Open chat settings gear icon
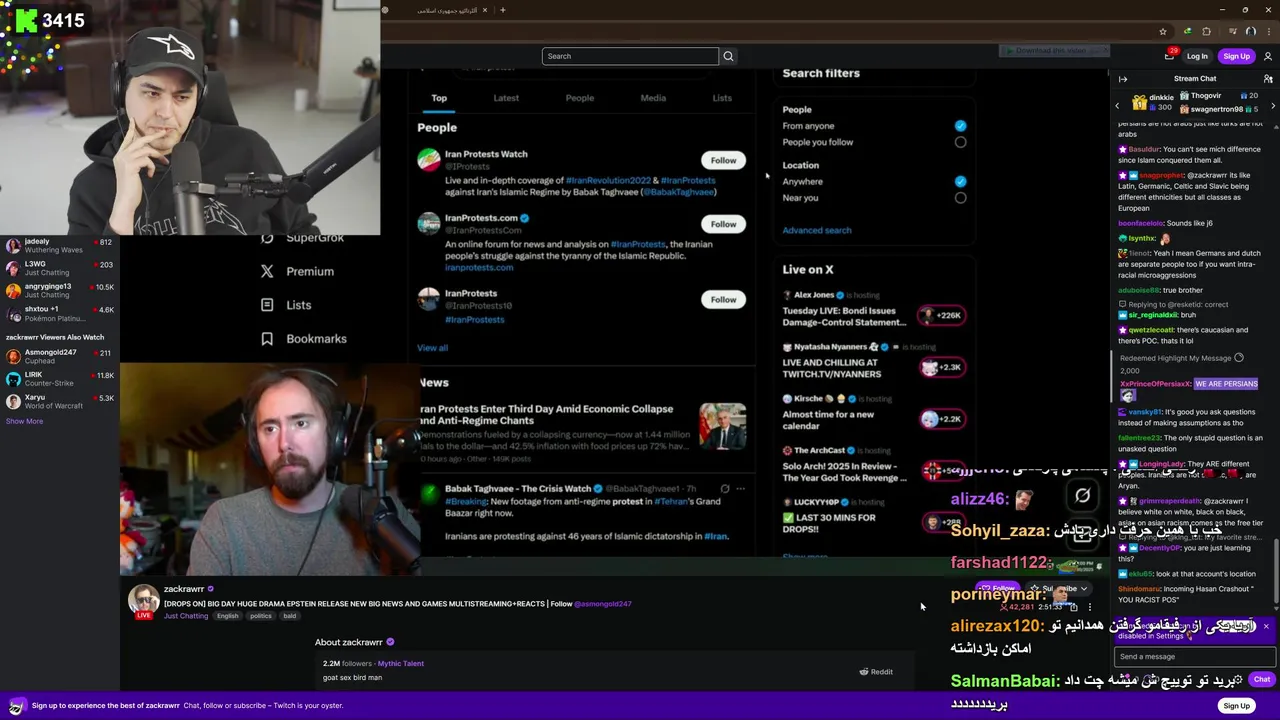Image resolution: width=1280 pixels, height=720 pixels. pos(1238,680)
